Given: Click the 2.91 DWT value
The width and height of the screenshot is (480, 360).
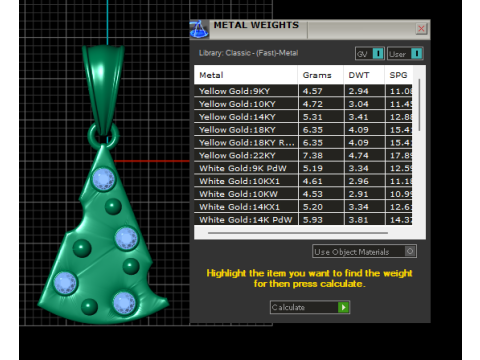Looking at the screenshot, I should [x=358, y=194].
